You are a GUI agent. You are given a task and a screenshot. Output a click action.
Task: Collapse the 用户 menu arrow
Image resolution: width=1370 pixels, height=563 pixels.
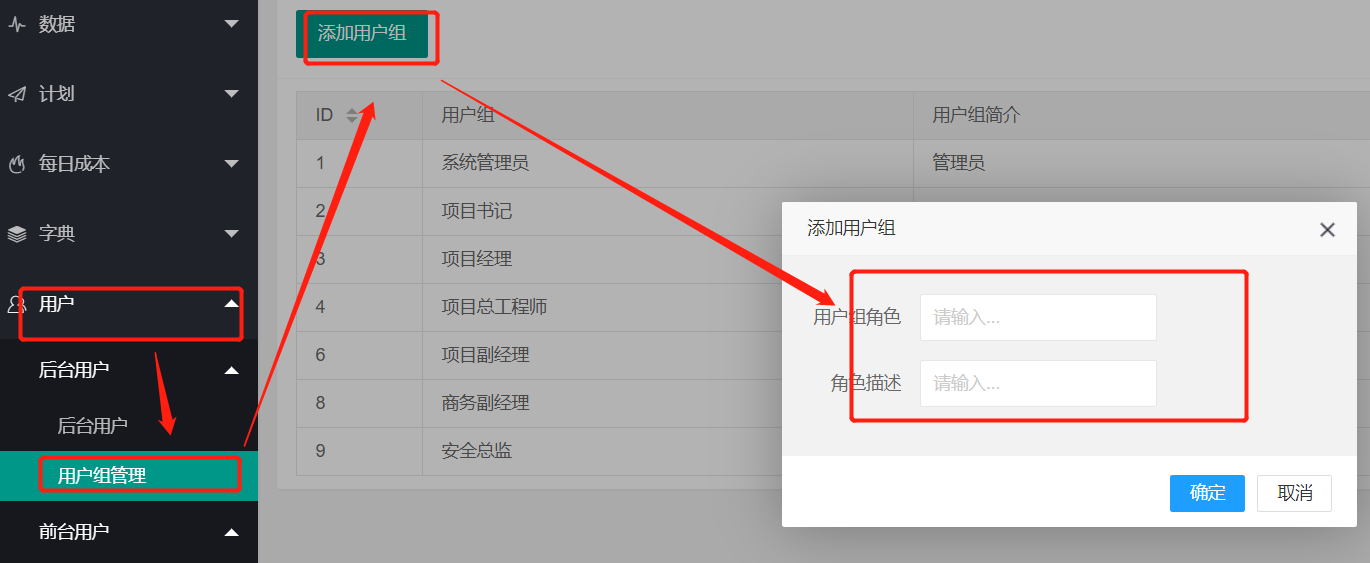(x=232, y=303)
